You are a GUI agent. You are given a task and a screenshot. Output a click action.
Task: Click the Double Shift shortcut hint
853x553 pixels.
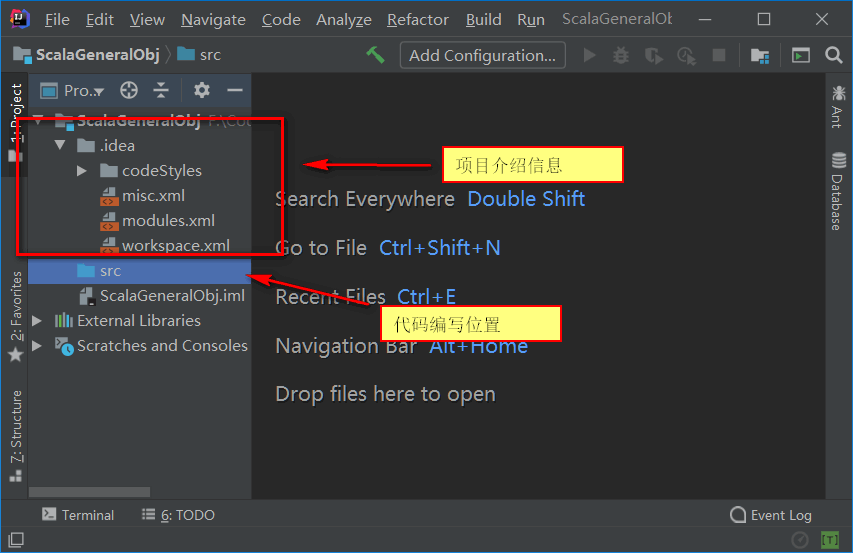tap(526, 199)
